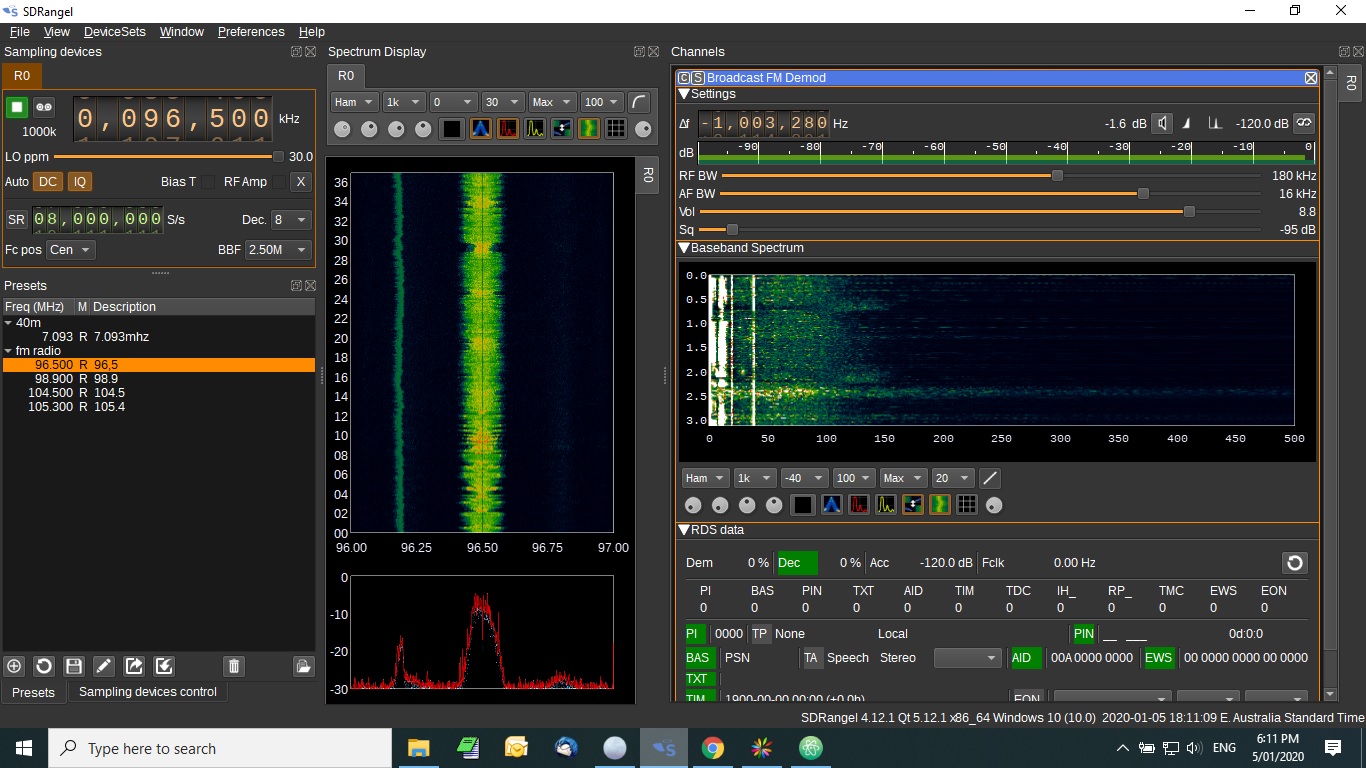Enable the Bias T checkbox
Screen dimensions: 1366x768
click(x=208, y=182)
